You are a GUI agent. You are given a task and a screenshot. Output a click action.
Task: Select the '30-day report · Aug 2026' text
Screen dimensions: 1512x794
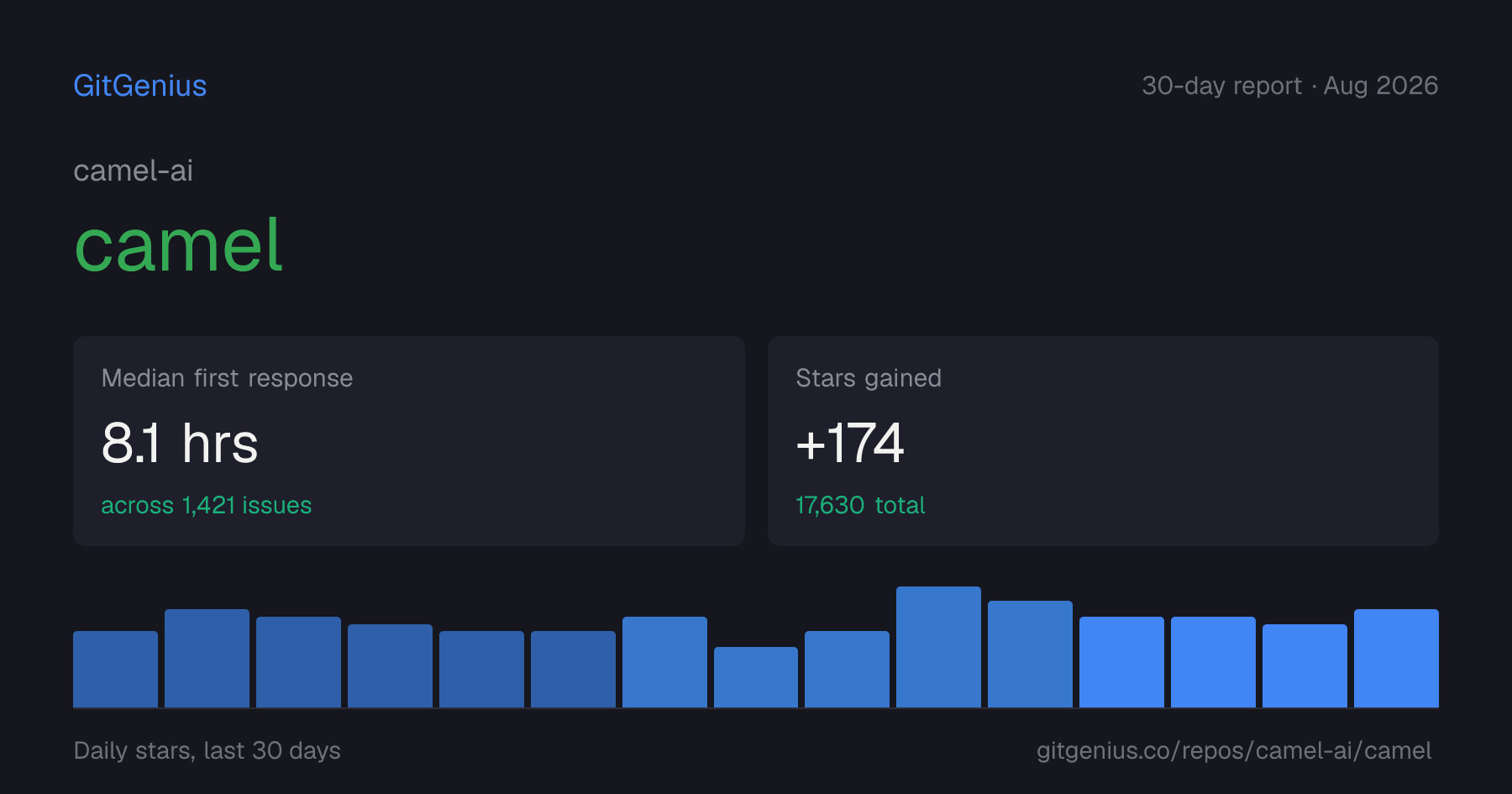tap(1289, 86)
